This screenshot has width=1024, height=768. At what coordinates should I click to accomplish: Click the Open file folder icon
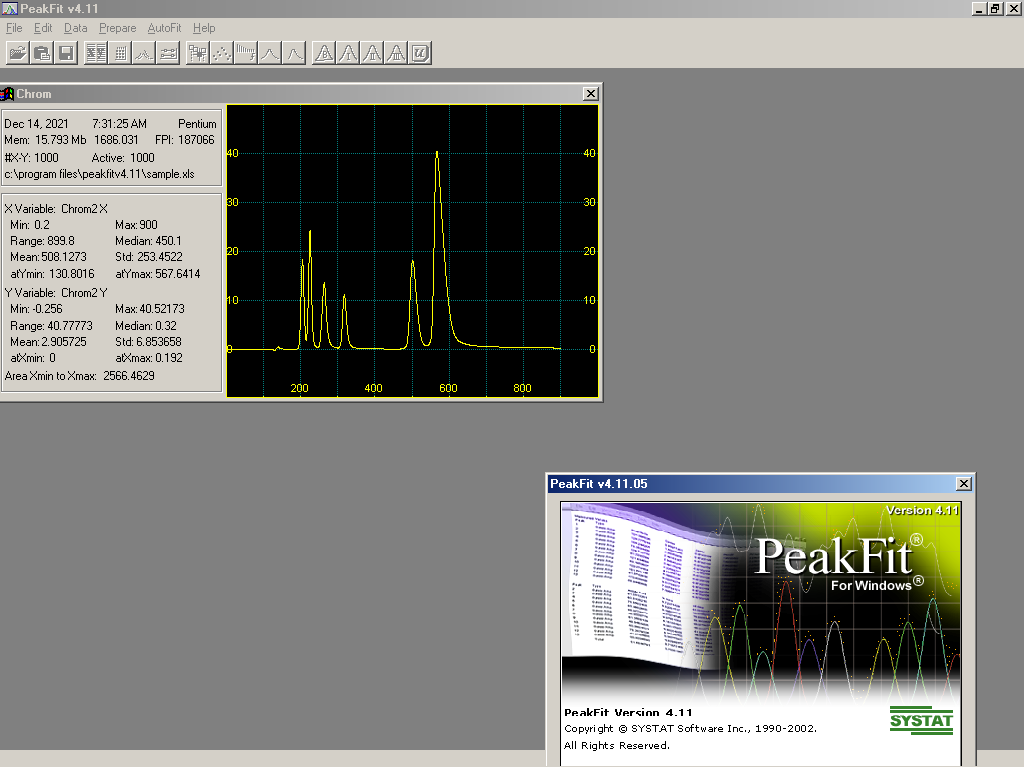(17, 53)
